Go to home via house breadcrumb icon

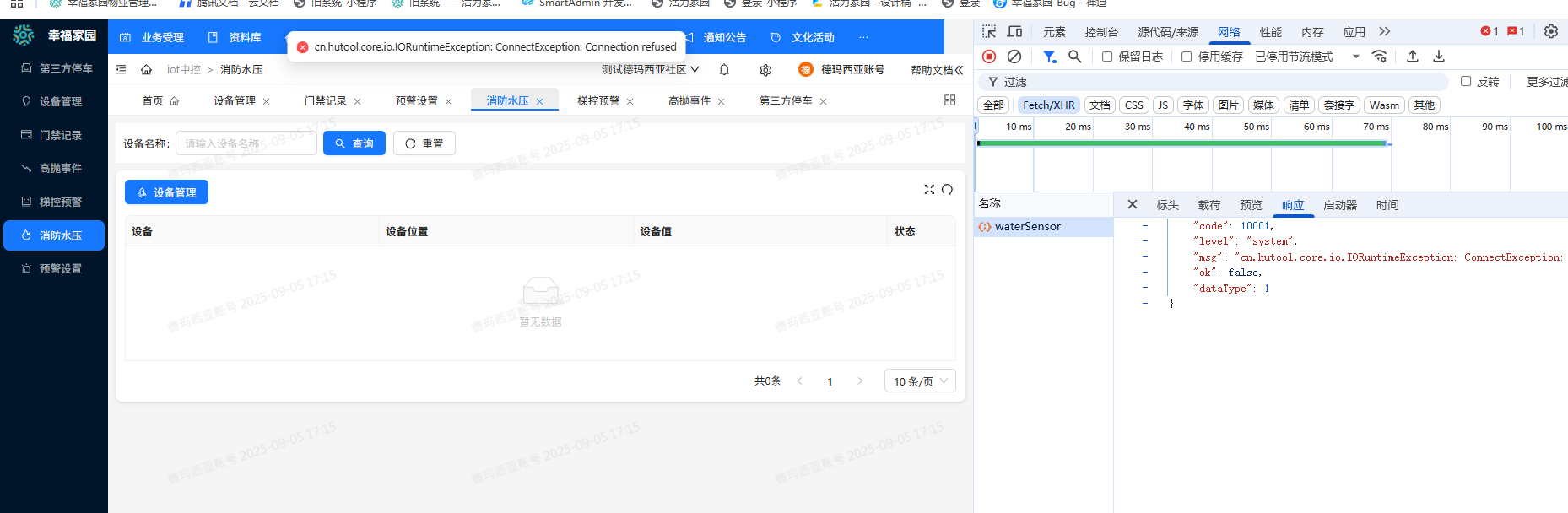pos(146,69)
